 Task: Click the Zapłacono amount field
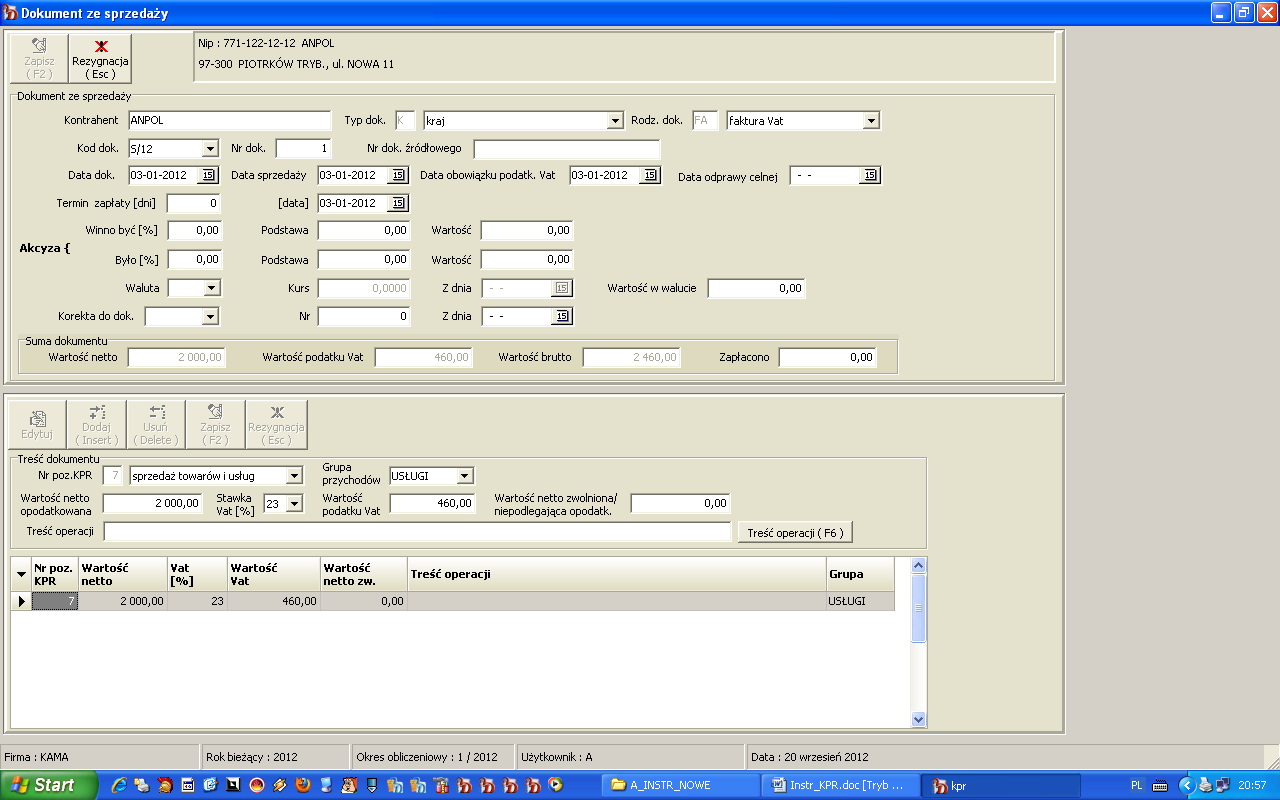tap(827, 357)
